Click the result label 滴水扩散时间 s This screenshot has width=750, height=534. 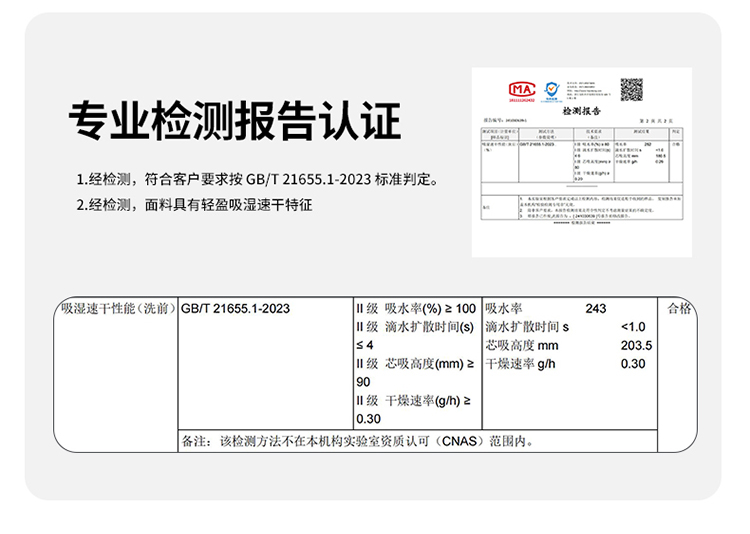coord(527,327)
